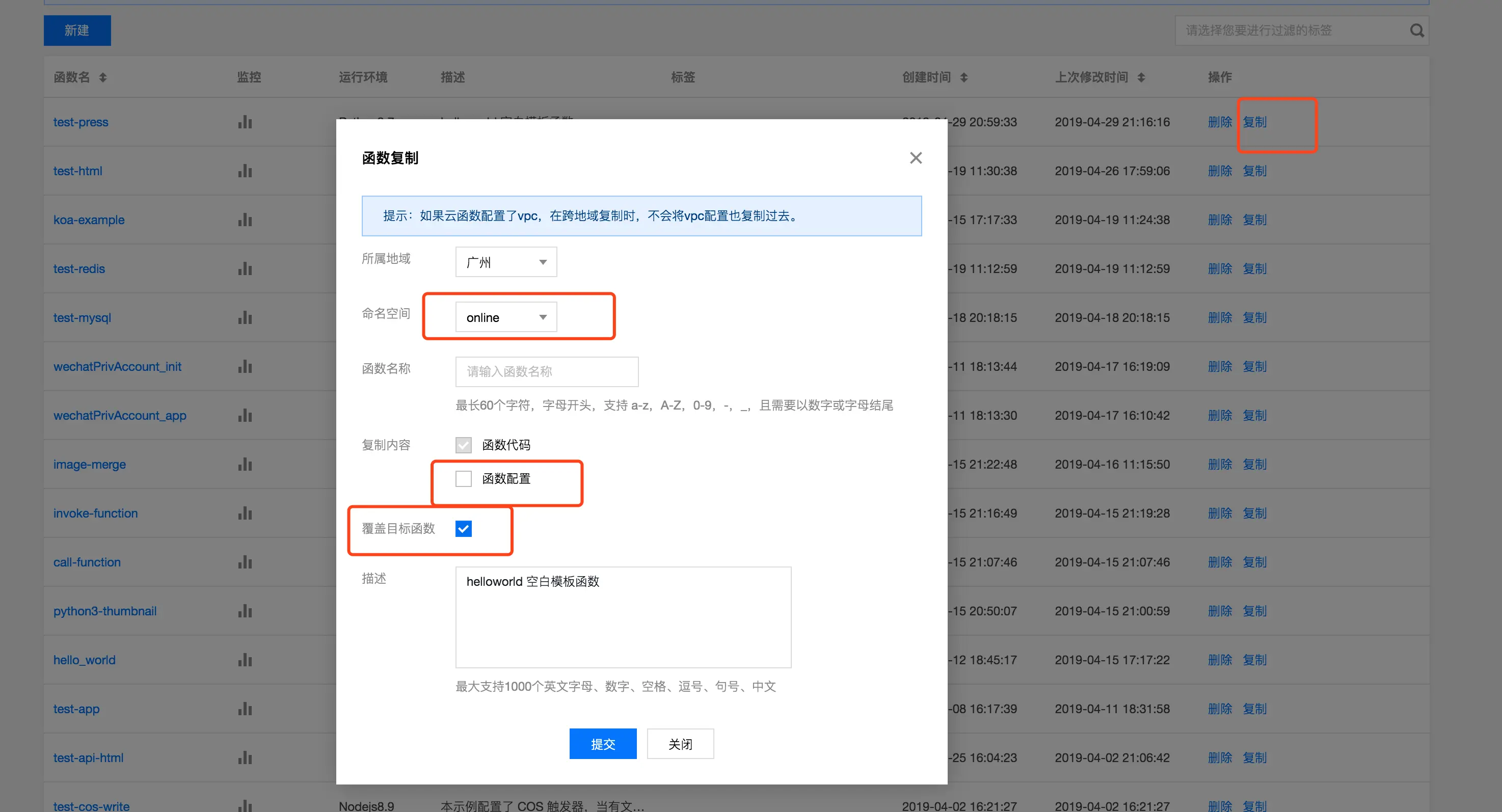The image size is (1502, 812).
Task: Click monitoring bar icon for test-mysql
Action: pos(245,318)
